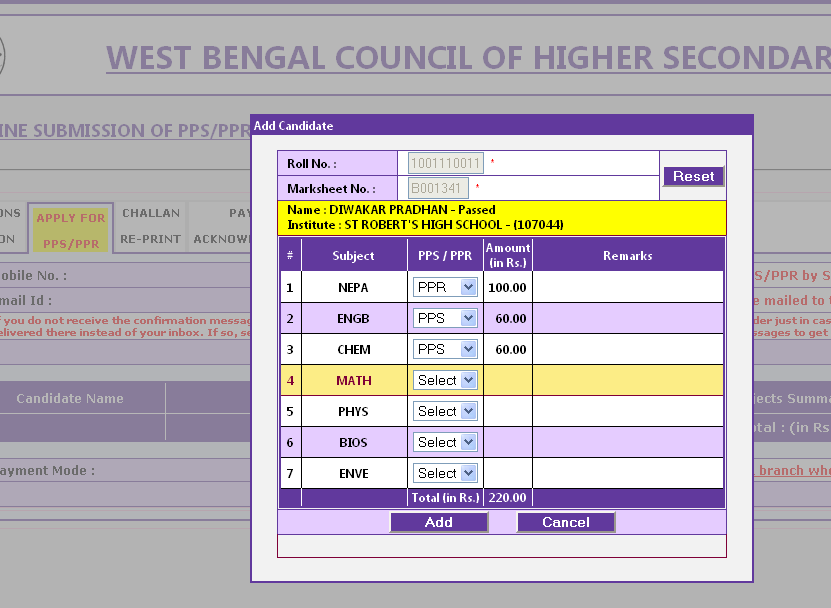Viewport: 831px width, 608px height.
Task: Open Select dropdown for ENVE row
Action: point(445,473)
